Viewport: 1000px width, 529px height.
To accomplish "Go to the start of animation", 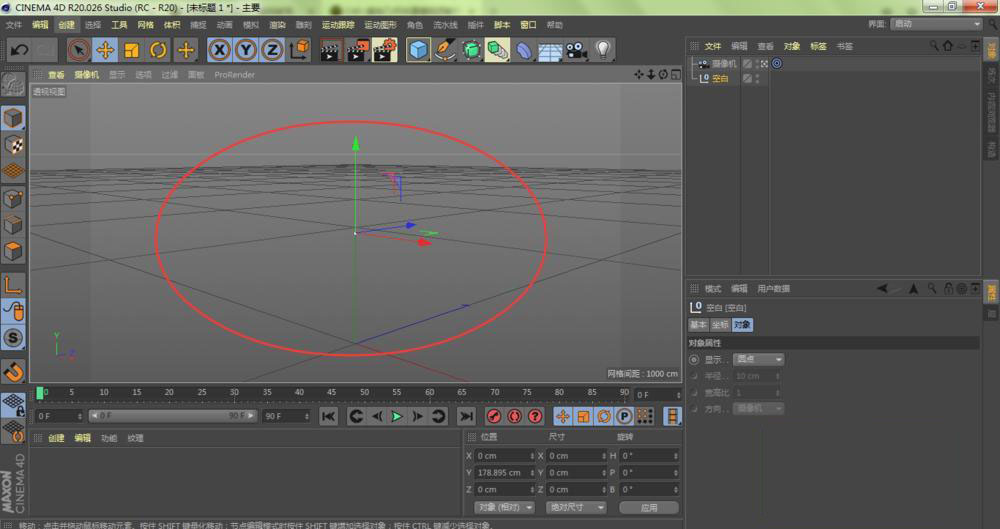I will click(328, 417).
